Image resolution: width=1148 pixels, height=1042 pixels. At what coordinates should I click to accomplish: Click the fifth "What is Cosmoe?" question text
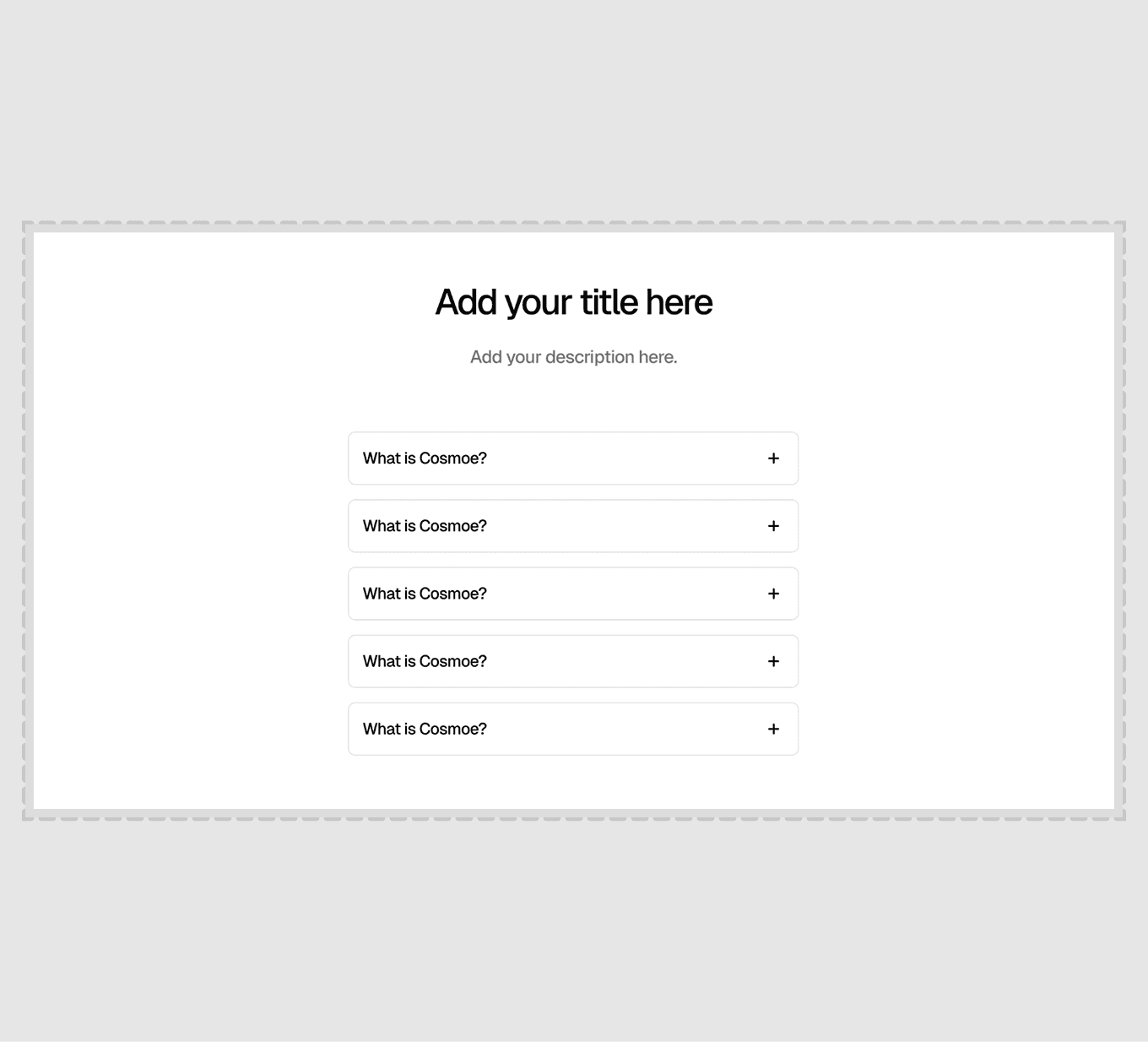tap(425, 729)
